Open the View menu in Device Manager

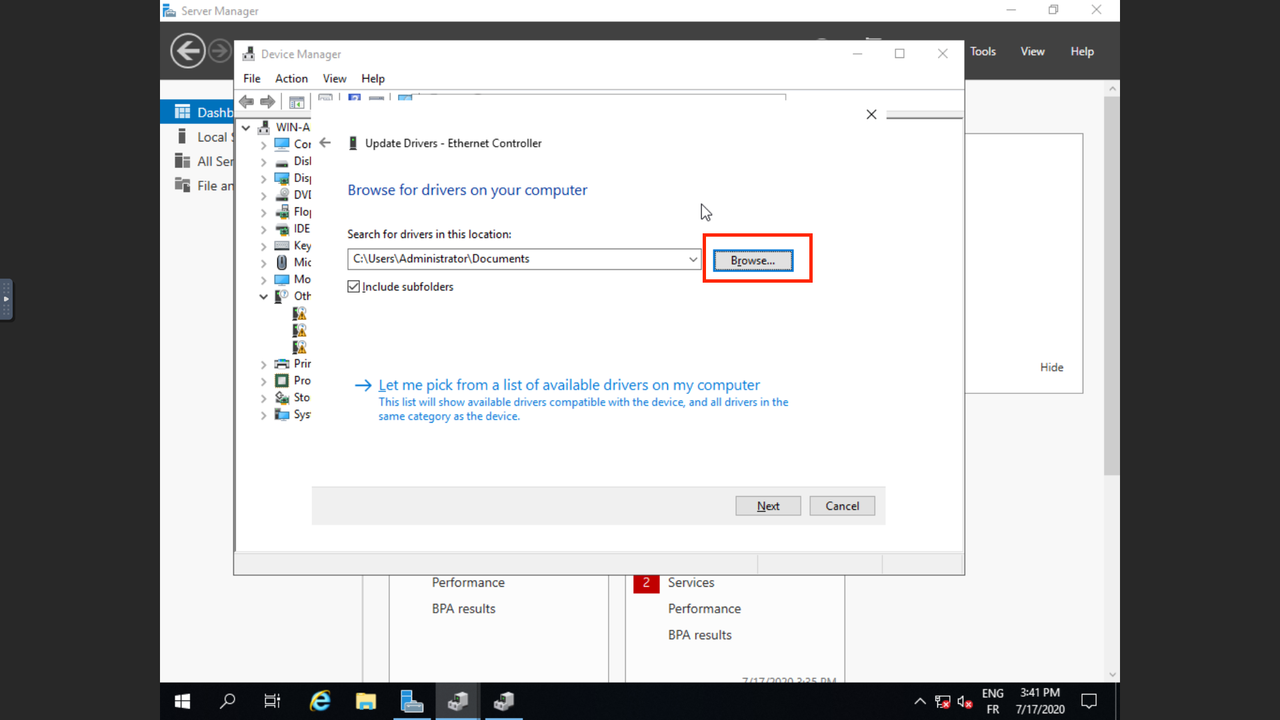334,78
